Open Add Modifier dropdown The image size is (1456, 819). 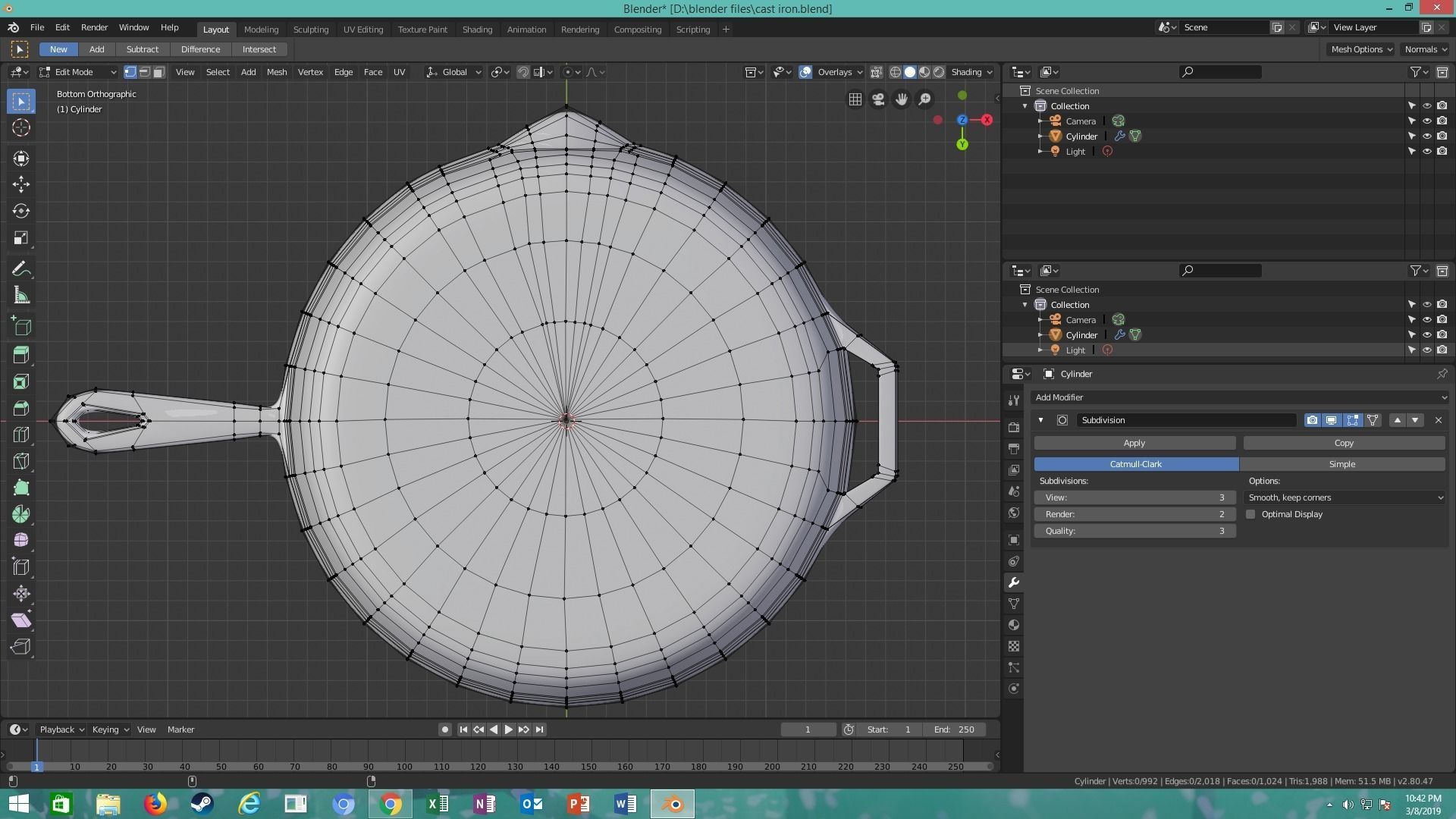1240,397
